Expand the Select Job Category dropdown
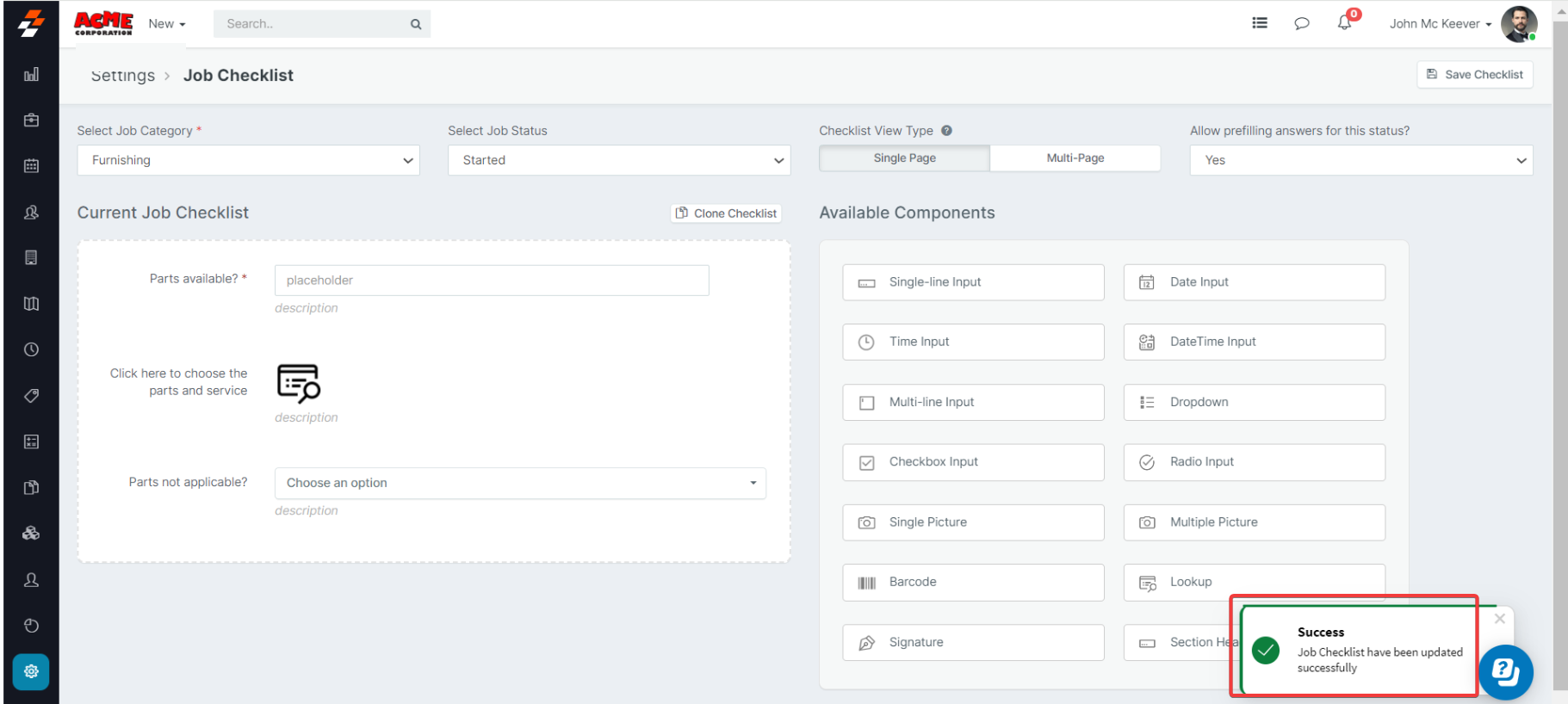This screenshot has height=704, width=1568. (248, 160)
